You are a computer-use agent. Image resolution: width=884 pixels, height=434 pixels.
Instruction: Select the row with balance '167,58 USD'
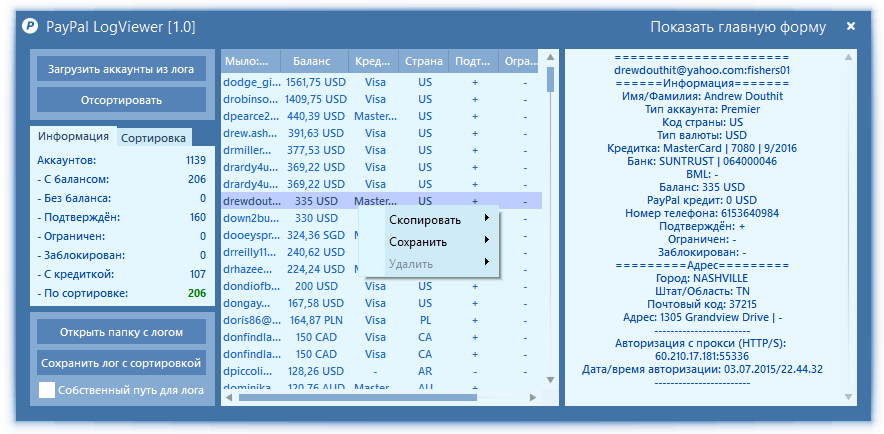[381, 303]
